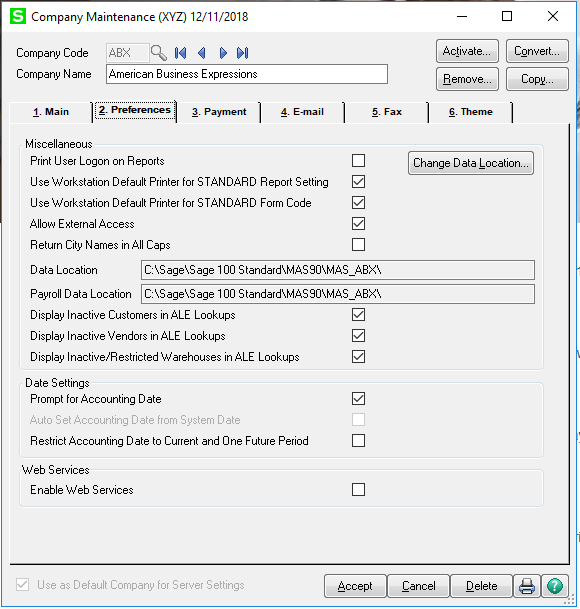The height and width of the screenshot is (609, 580).
Task: Jump to the first company record
Action: tap(180, 53)
